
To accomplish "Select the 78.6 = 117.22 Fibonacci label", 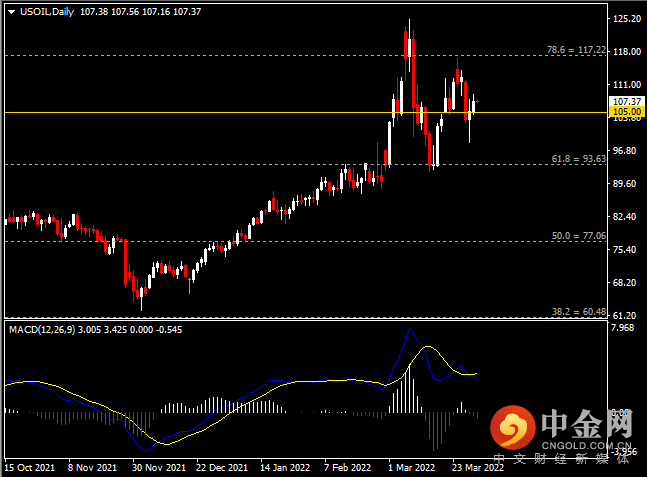I will coord(576,50).
